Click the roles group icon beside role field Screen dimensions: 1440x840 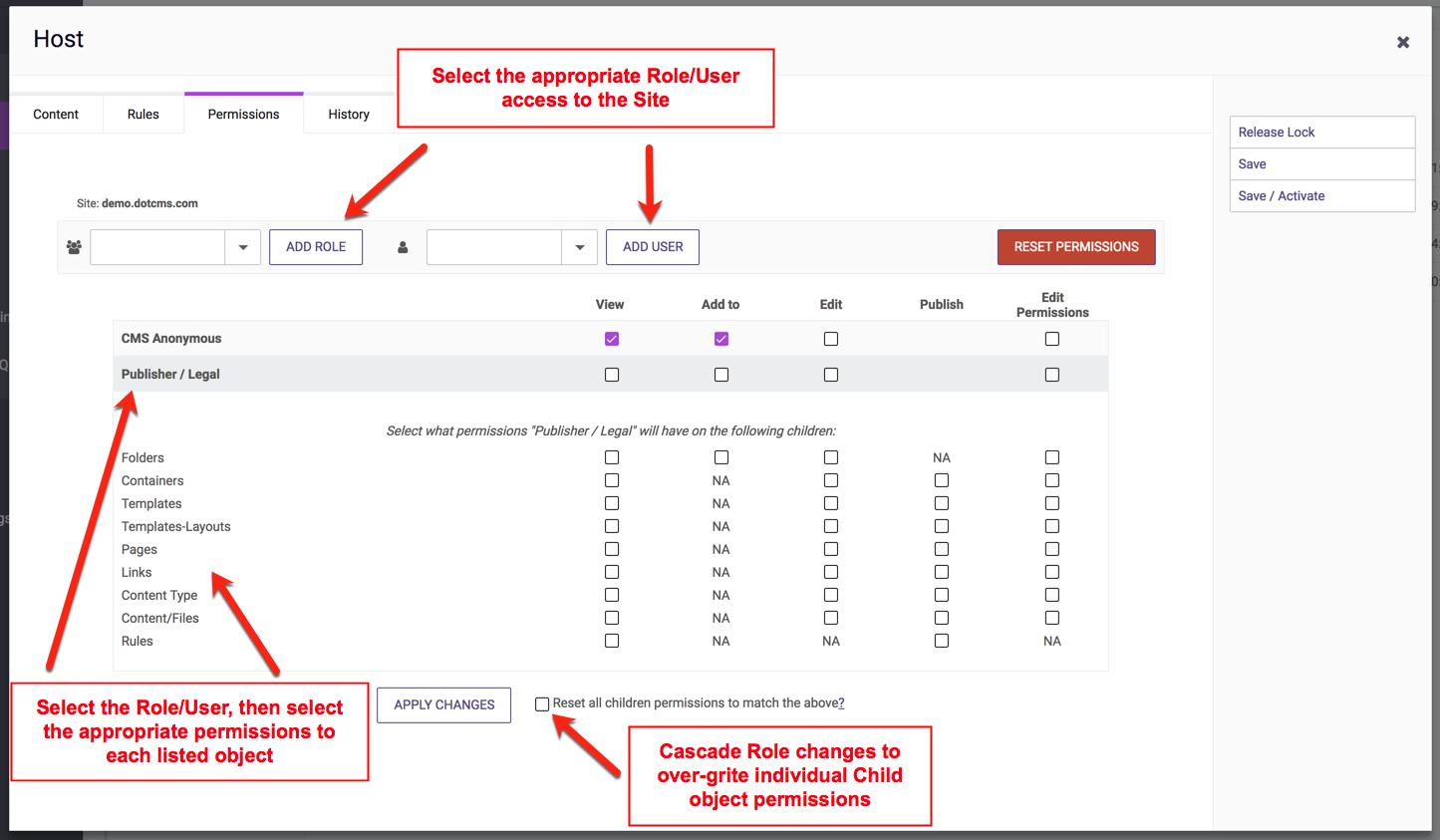pos(74,247)
